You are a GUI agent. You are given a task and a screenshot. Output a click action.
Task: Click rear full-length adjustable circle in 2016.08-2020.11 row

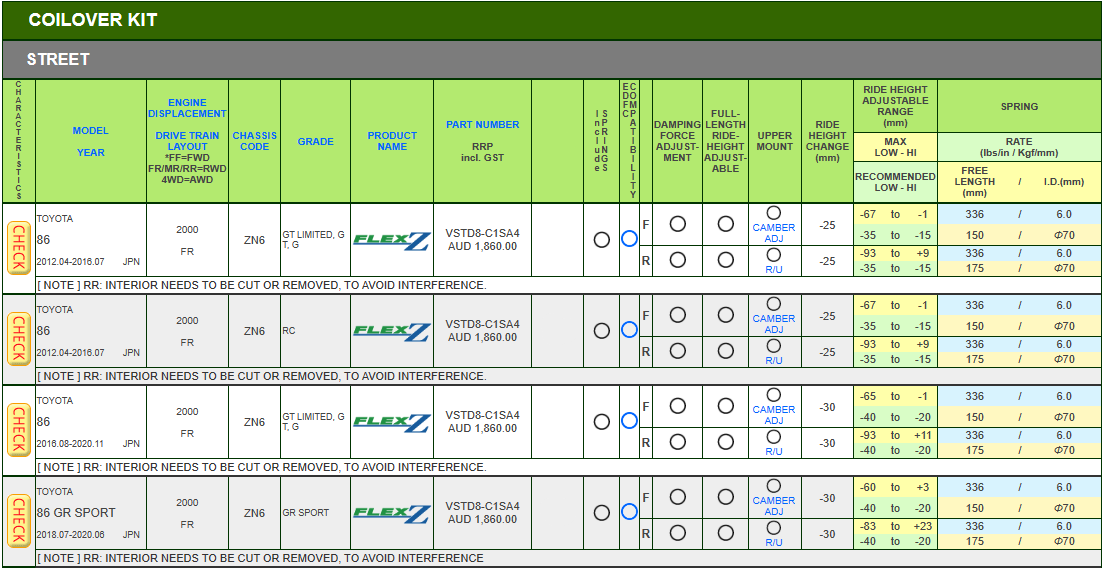coord(725,442)
